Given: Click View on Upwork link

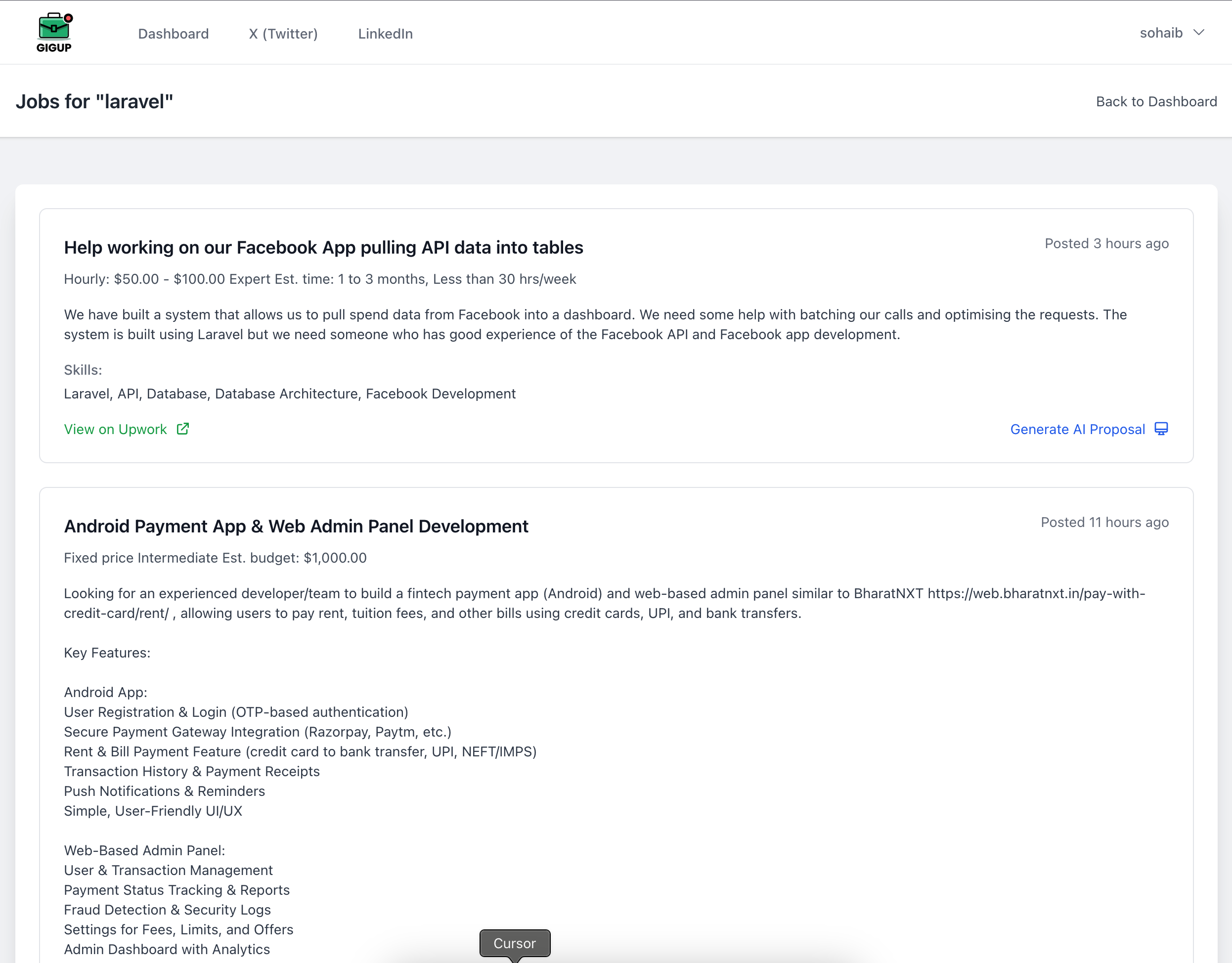Looking at the screenshot, I should click(x=116, y=429).
